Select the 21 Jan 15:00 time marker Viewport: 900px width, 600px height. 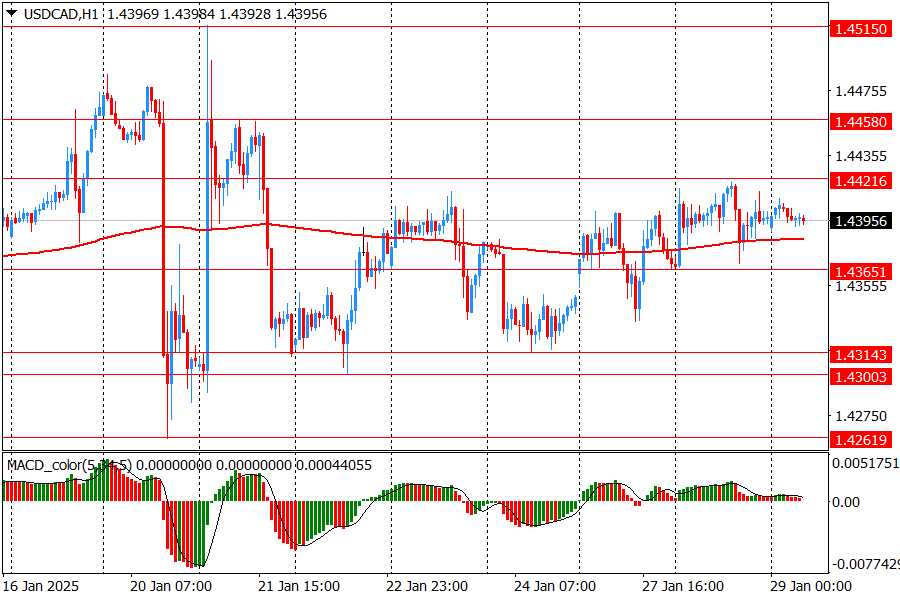point(299,586)
